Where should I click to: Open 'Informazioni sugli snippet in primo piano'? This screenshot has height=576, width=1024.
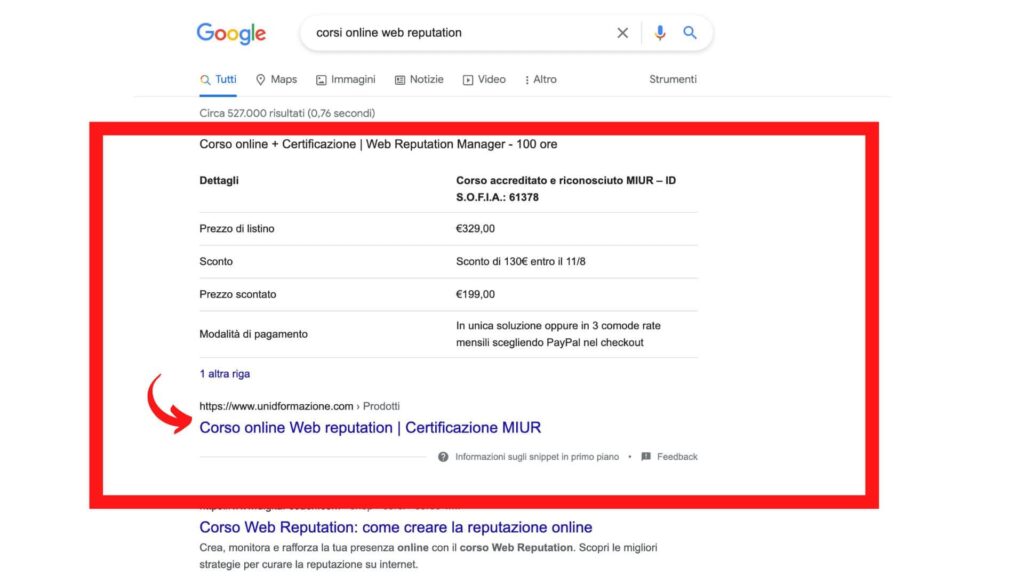click(x=537, y=456)
